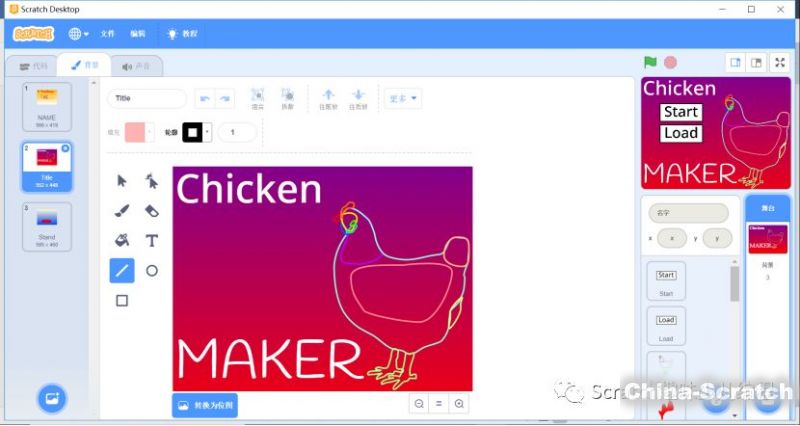
Task: Open the 文件 (File) menu
Action: pyautogui.click(x=108, y=34)
